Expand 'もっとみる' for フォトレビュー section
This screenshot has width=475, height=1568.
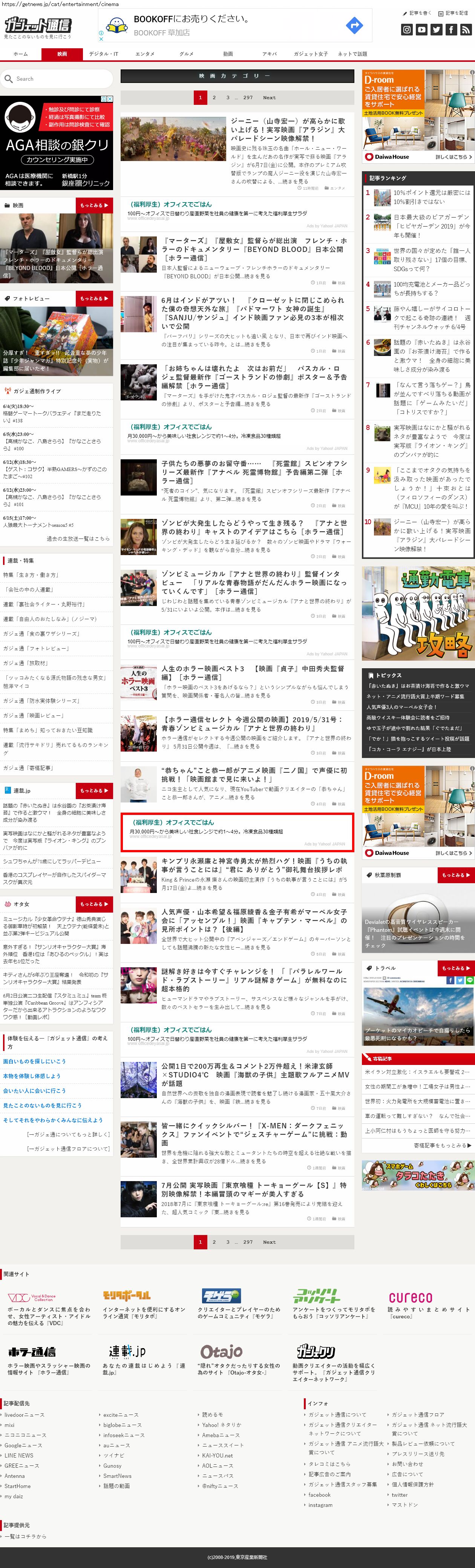click(x=94, y=299)
